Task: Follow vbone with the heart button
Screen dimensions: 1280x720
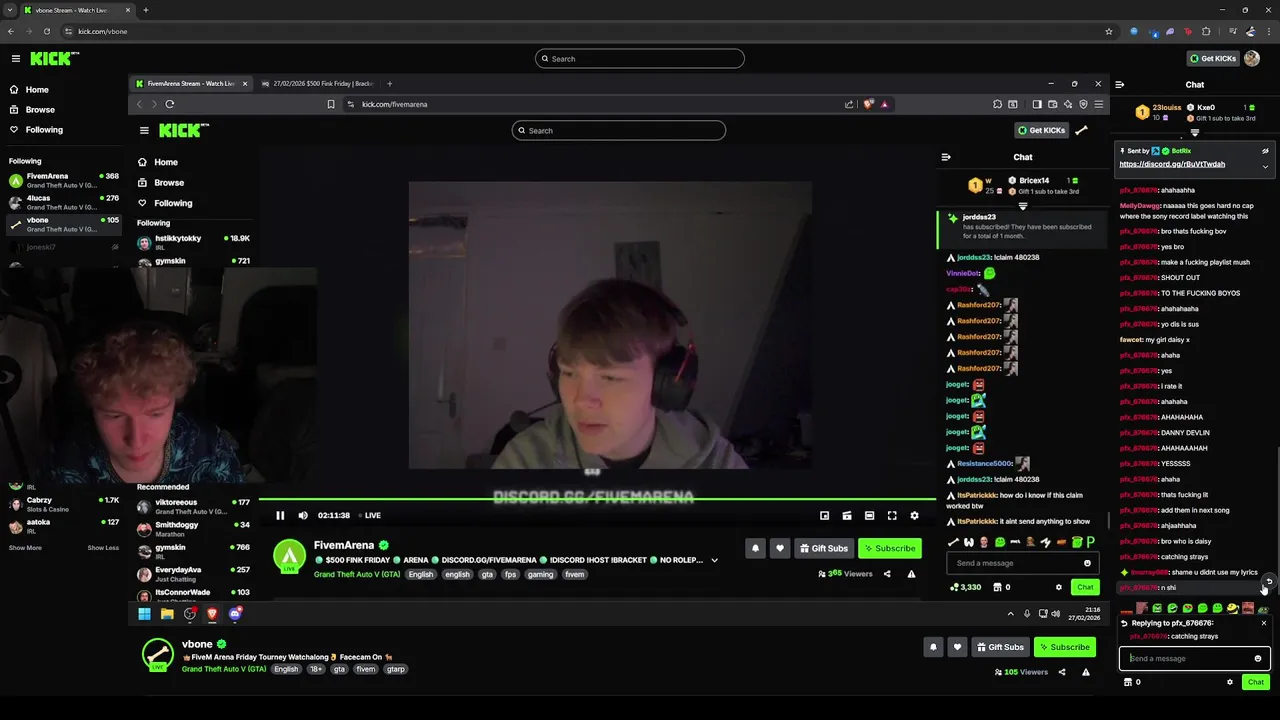Action: [957, 647]
